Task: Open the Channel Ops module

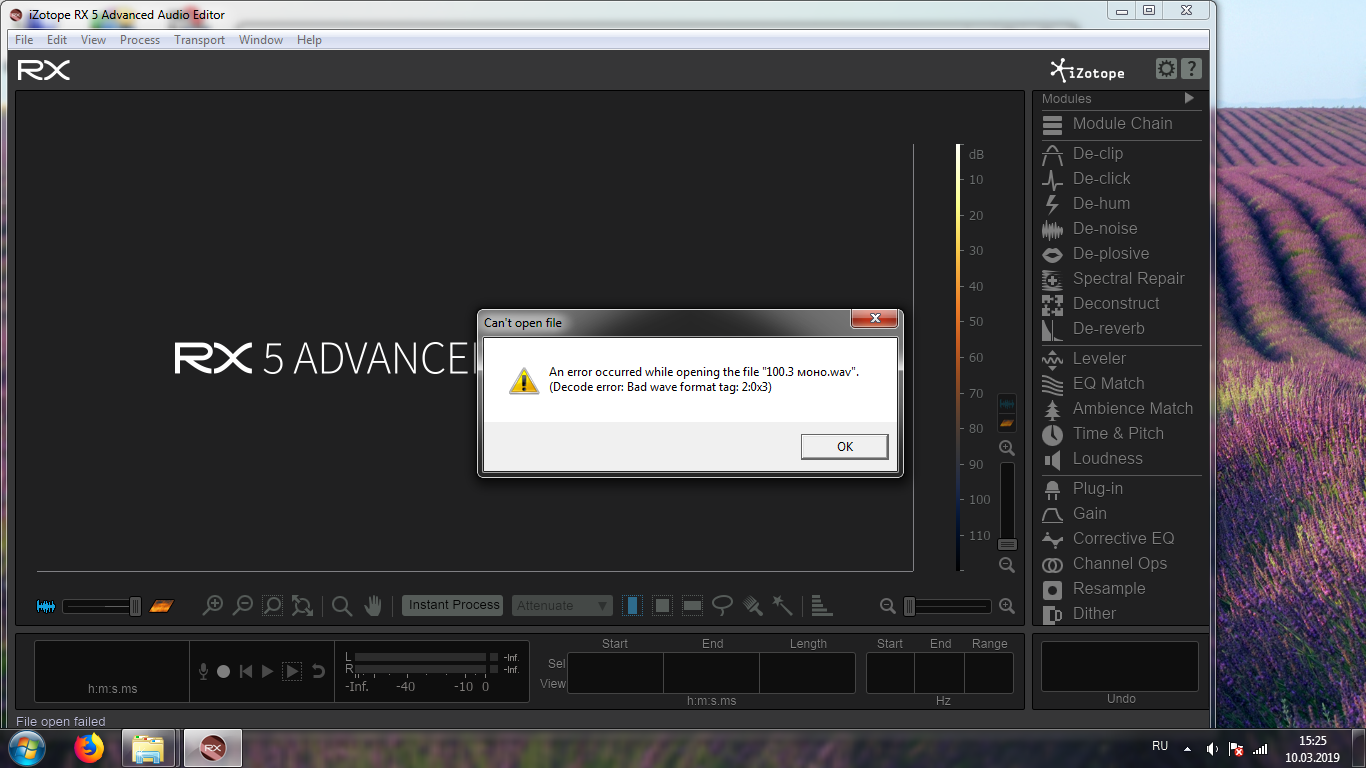Action: coord(1120,564)
